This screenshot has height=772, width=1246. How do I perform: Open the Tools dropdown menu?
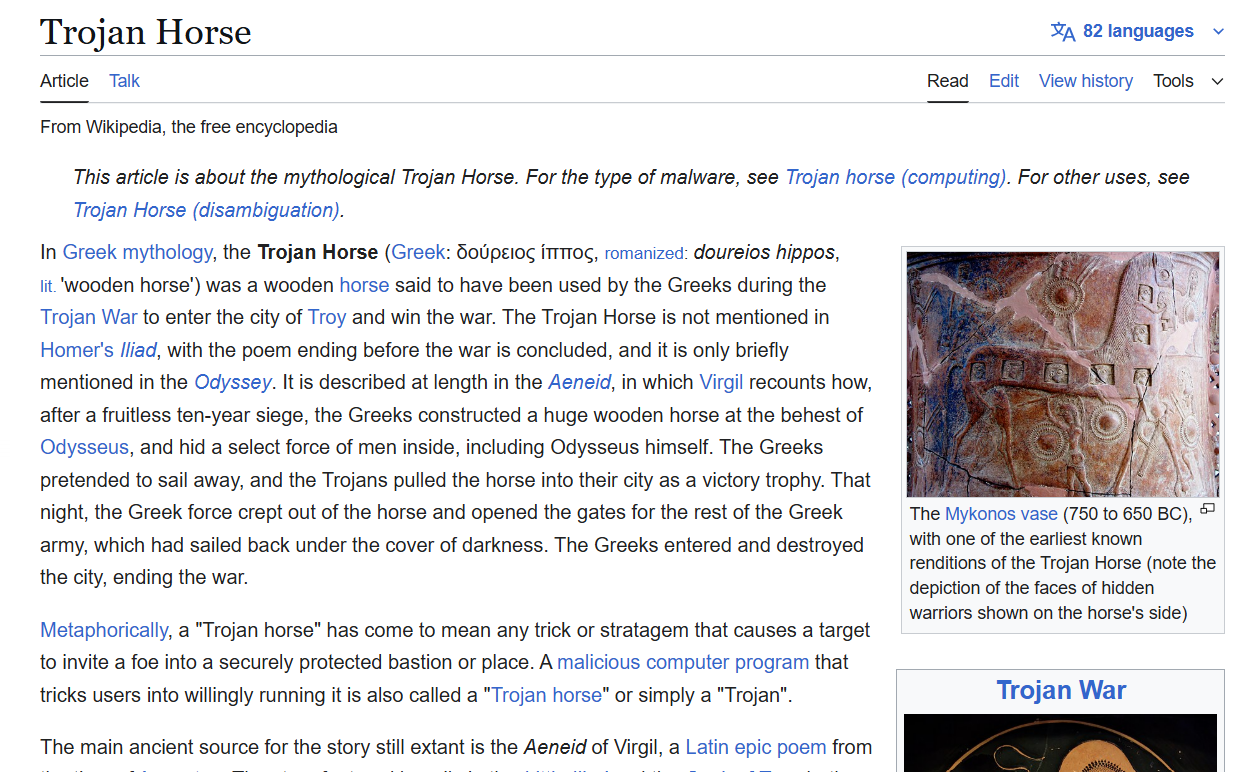1188,81
